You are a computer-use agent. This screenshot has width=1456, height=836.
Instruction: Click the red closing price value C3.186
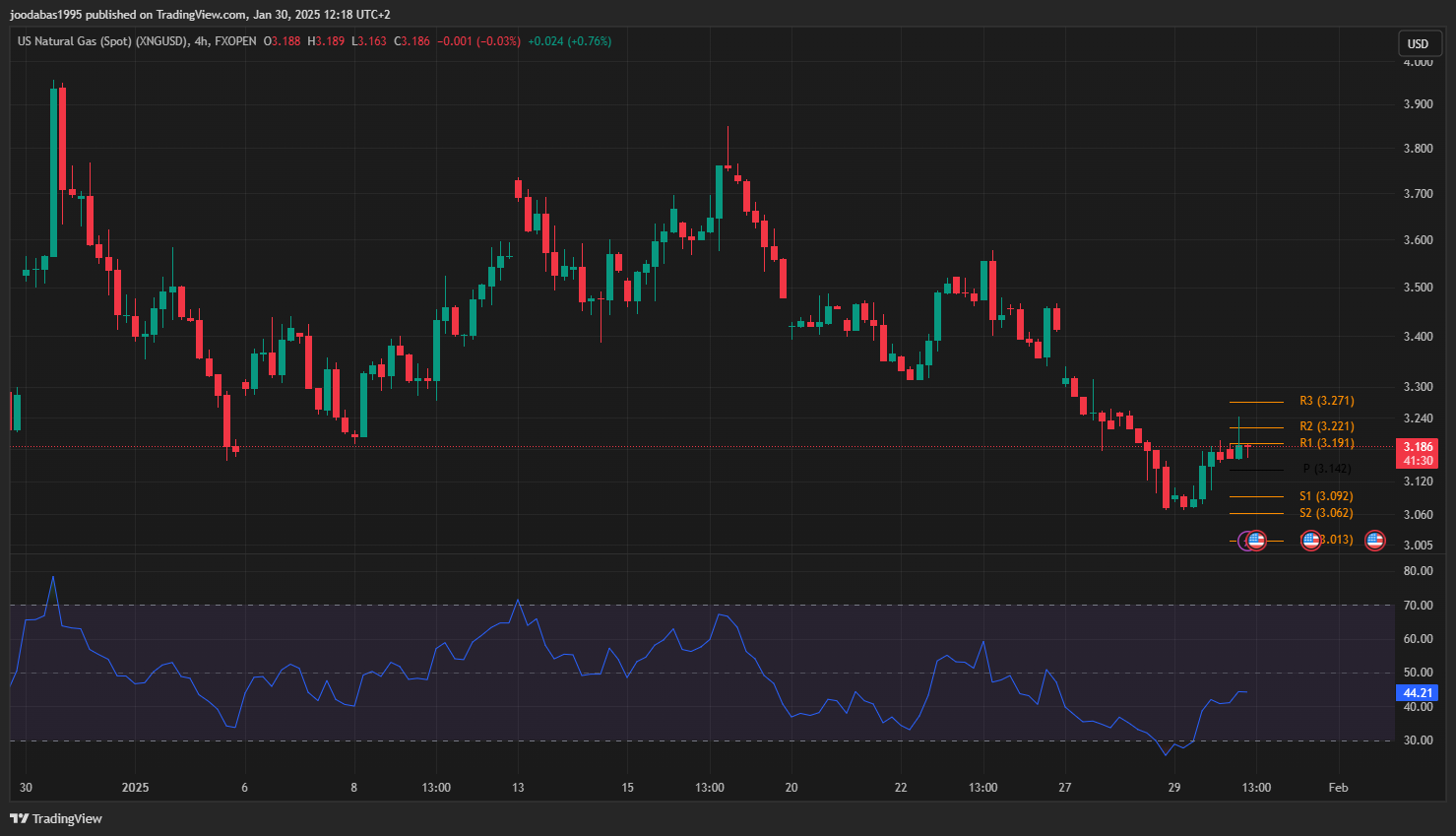411,41
